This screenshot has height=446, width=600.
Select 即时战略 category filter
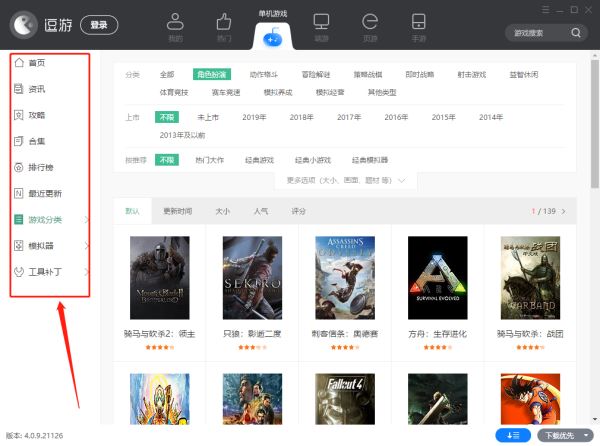point(420,75)
